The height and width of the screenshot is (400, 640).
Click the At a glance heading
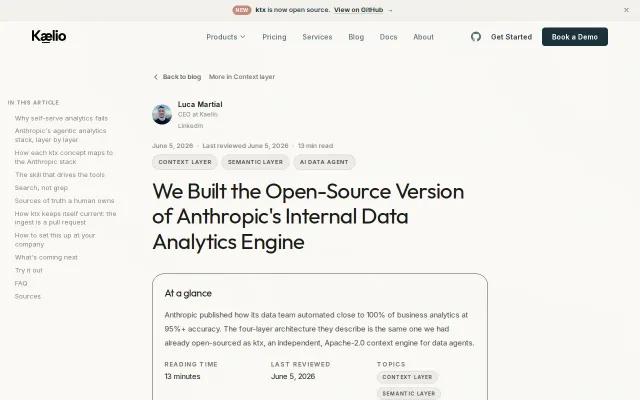coord(188,293)
